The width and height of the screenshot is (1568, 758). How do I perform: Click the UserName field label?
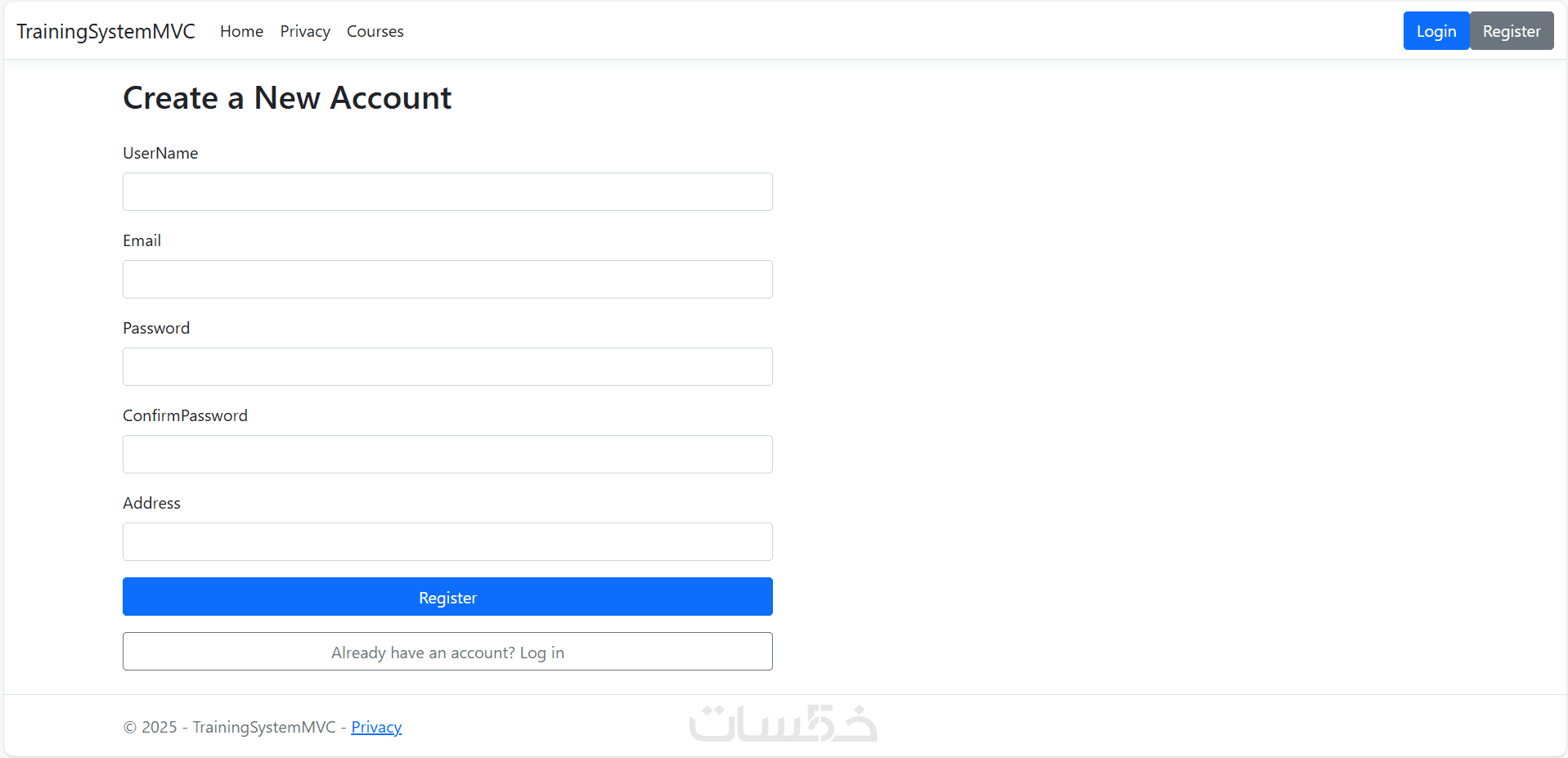tap(160, 153)
